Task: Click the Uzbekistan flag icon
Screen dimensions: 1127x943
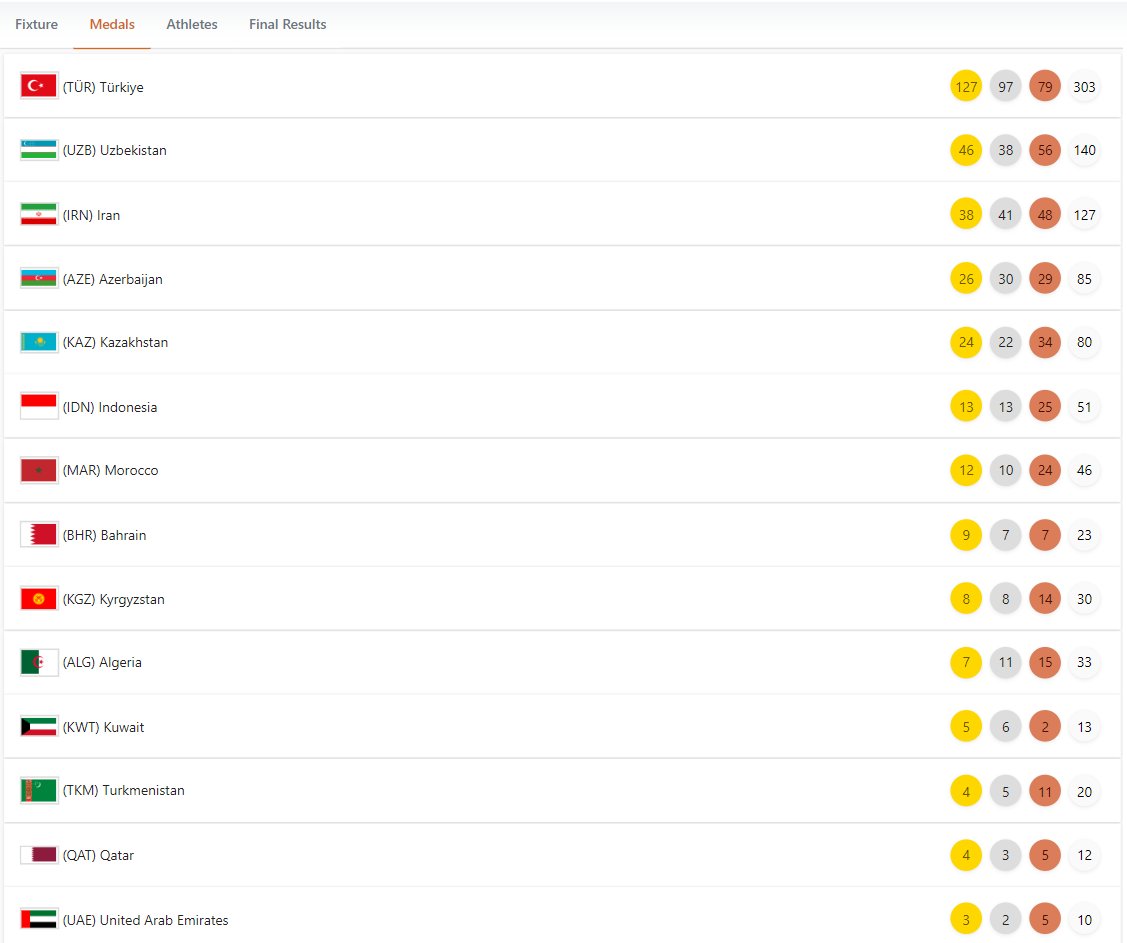Action: click(39, 150)
